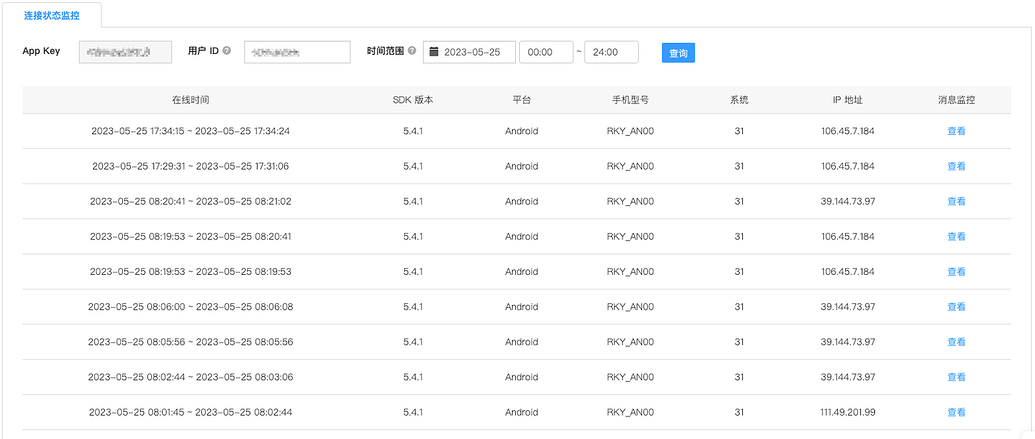Select online time 08:06:00 ~ 08:06:08 cell
The image size is (1035, 439).
point(191,306)
